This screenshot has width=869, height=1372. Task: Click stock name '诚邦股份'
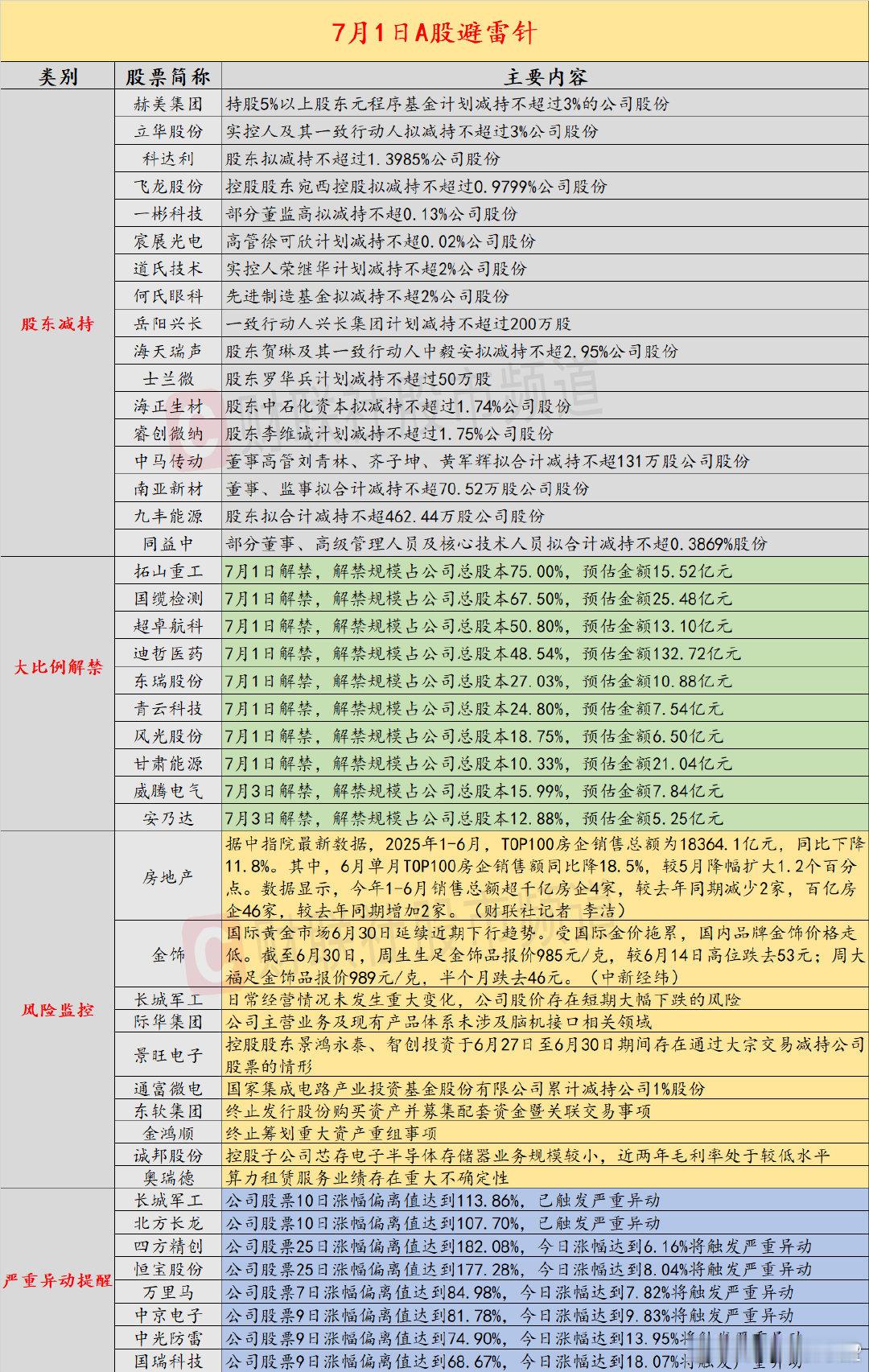coord(168,1156)
